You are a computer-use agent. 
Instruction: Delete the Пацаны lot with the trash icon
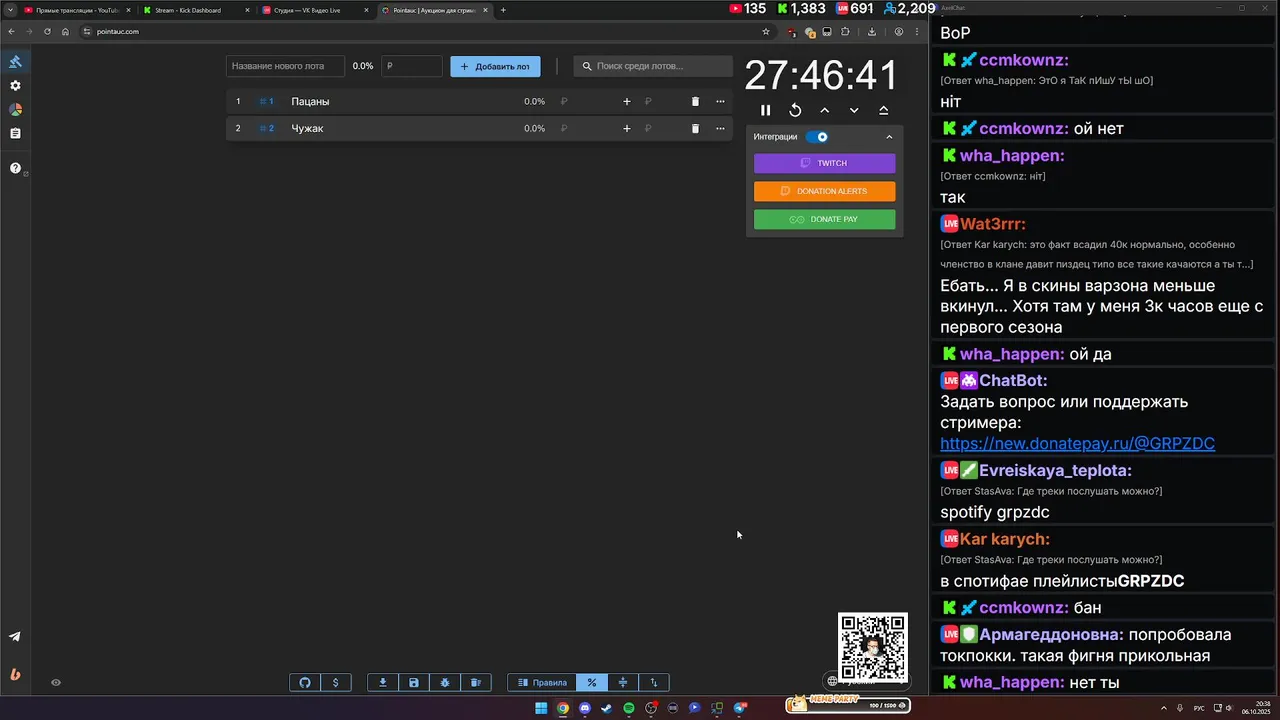695,101
